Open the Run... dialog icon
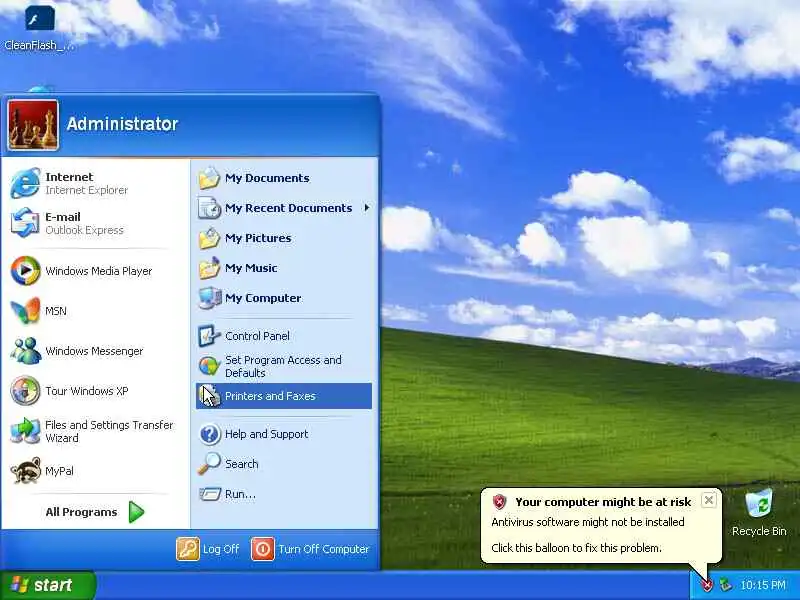 click(209, 494)
